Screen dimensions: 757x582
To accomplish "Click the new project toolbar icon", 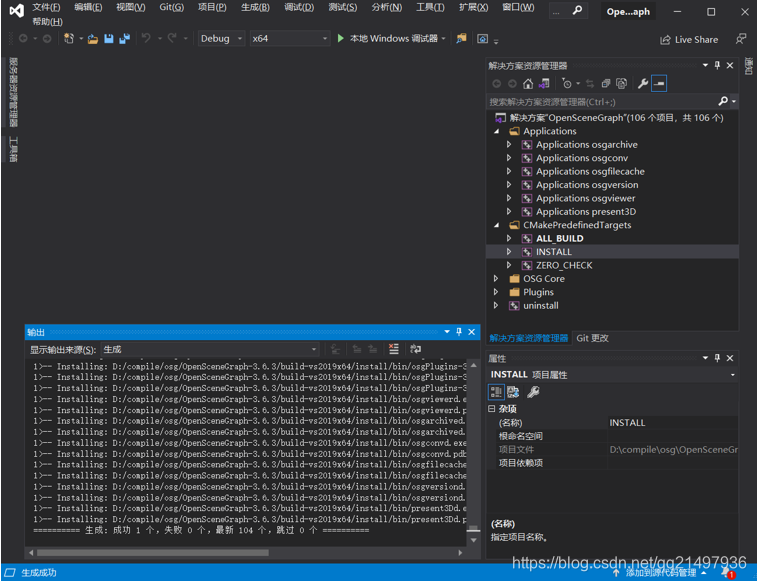I will (69, 39).
